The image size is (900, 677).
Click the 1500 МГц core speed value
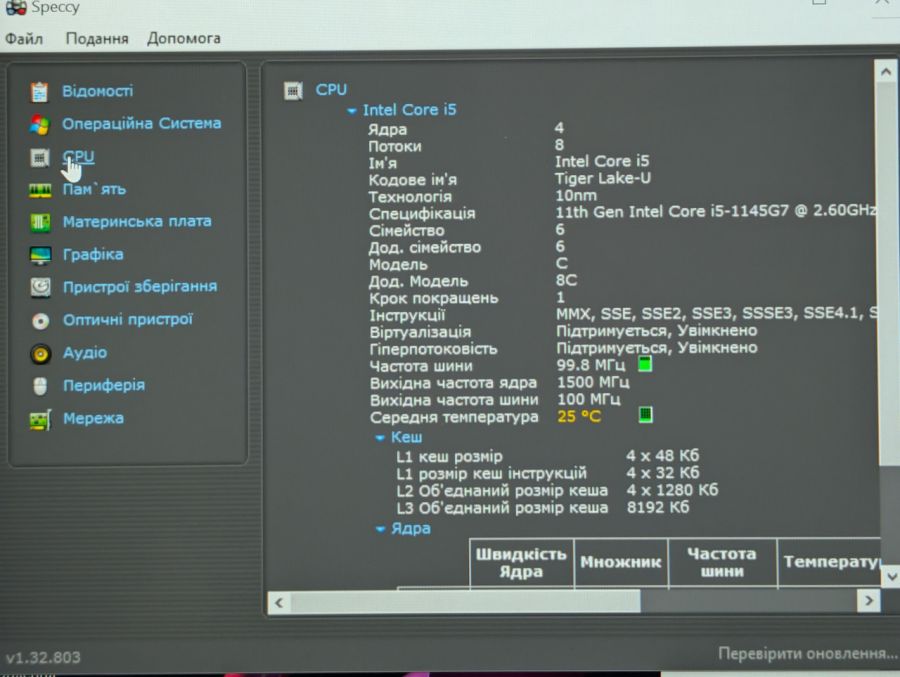click(x=593, y=382)
